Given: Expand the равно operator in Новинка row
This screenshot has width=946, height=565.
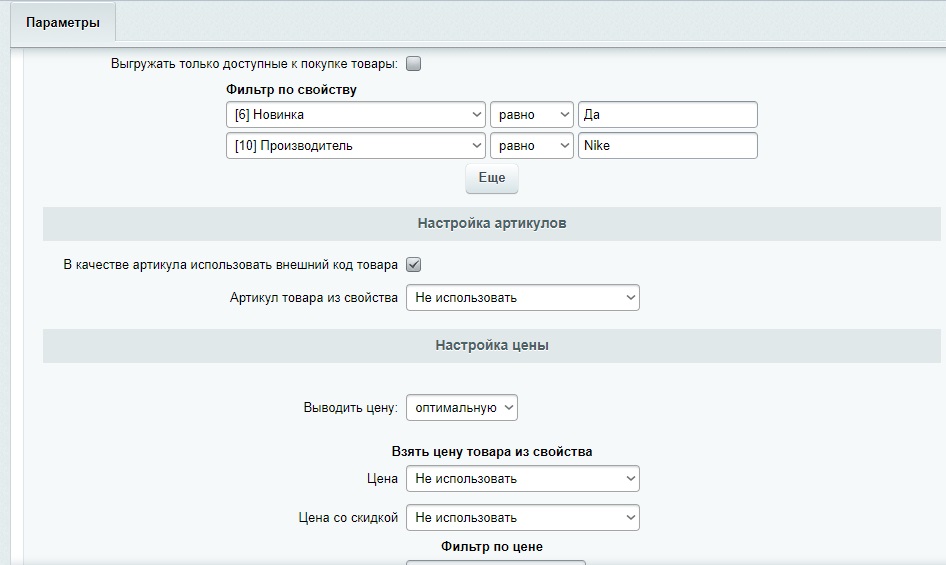Looking at the screenshot, I should tap(531, 115).
